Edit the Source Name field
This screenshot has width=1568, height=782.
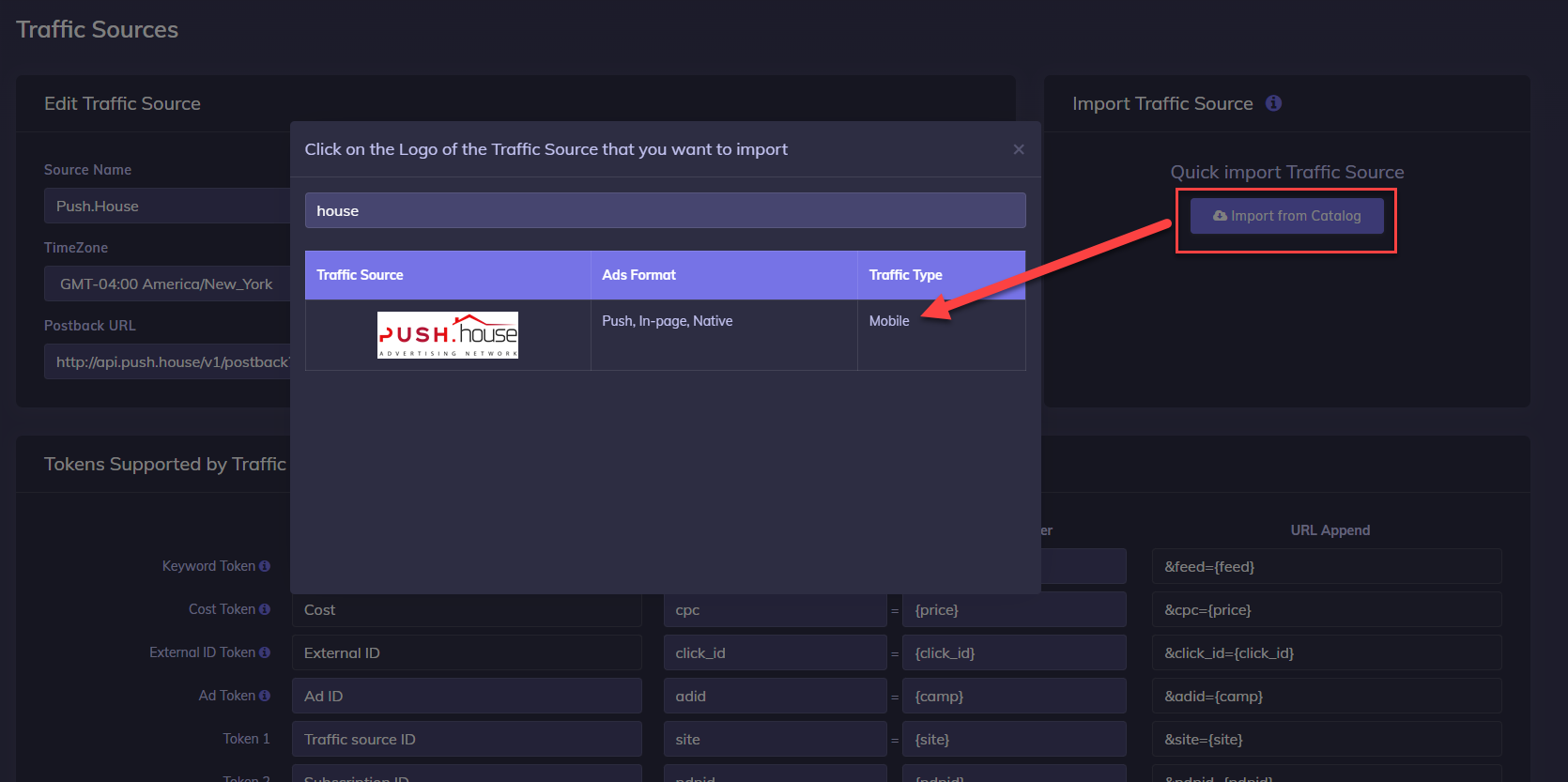(167, 206)
